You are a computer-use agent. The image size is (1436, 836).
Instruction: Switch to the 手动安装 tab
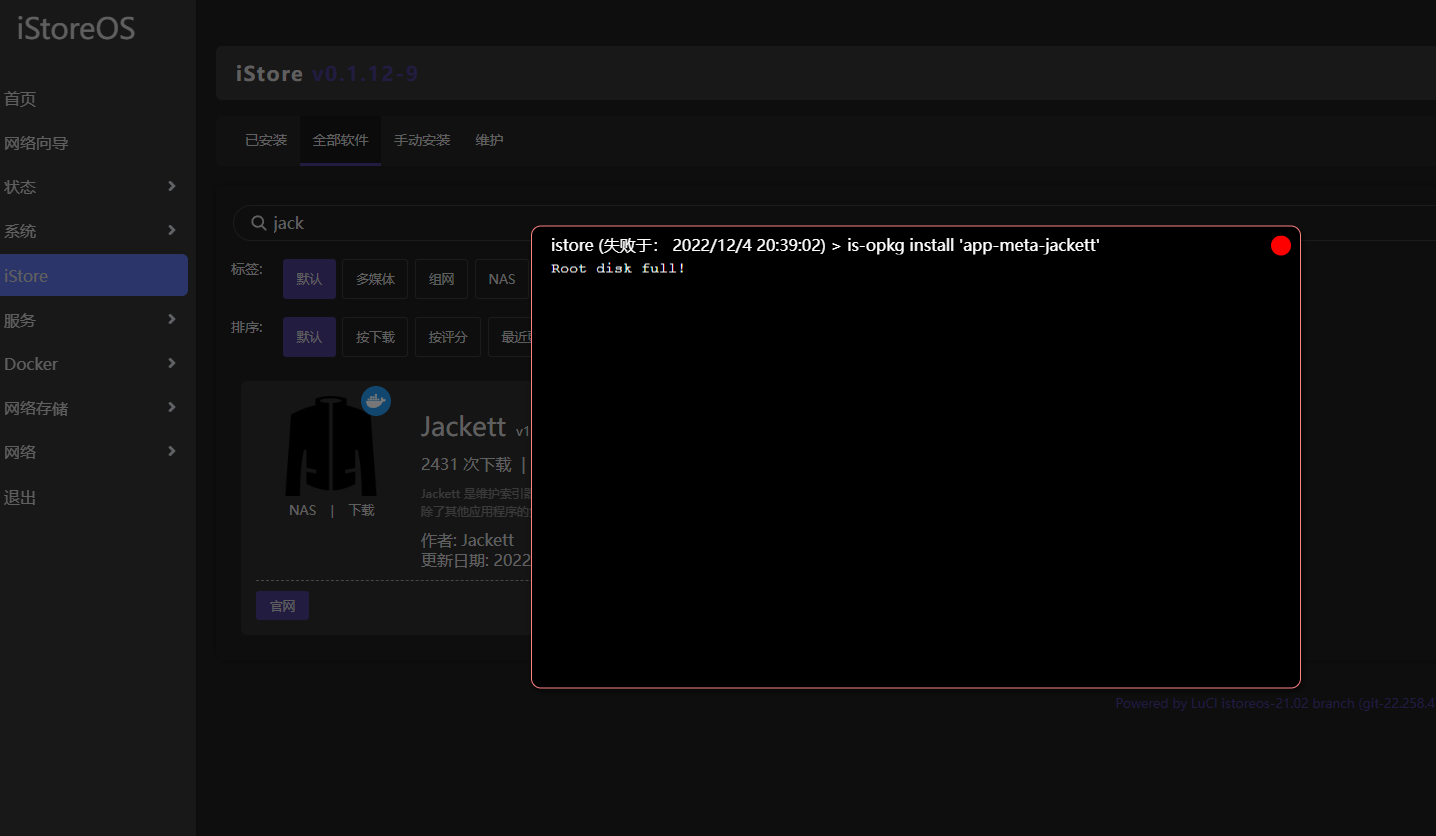(421, 140)
